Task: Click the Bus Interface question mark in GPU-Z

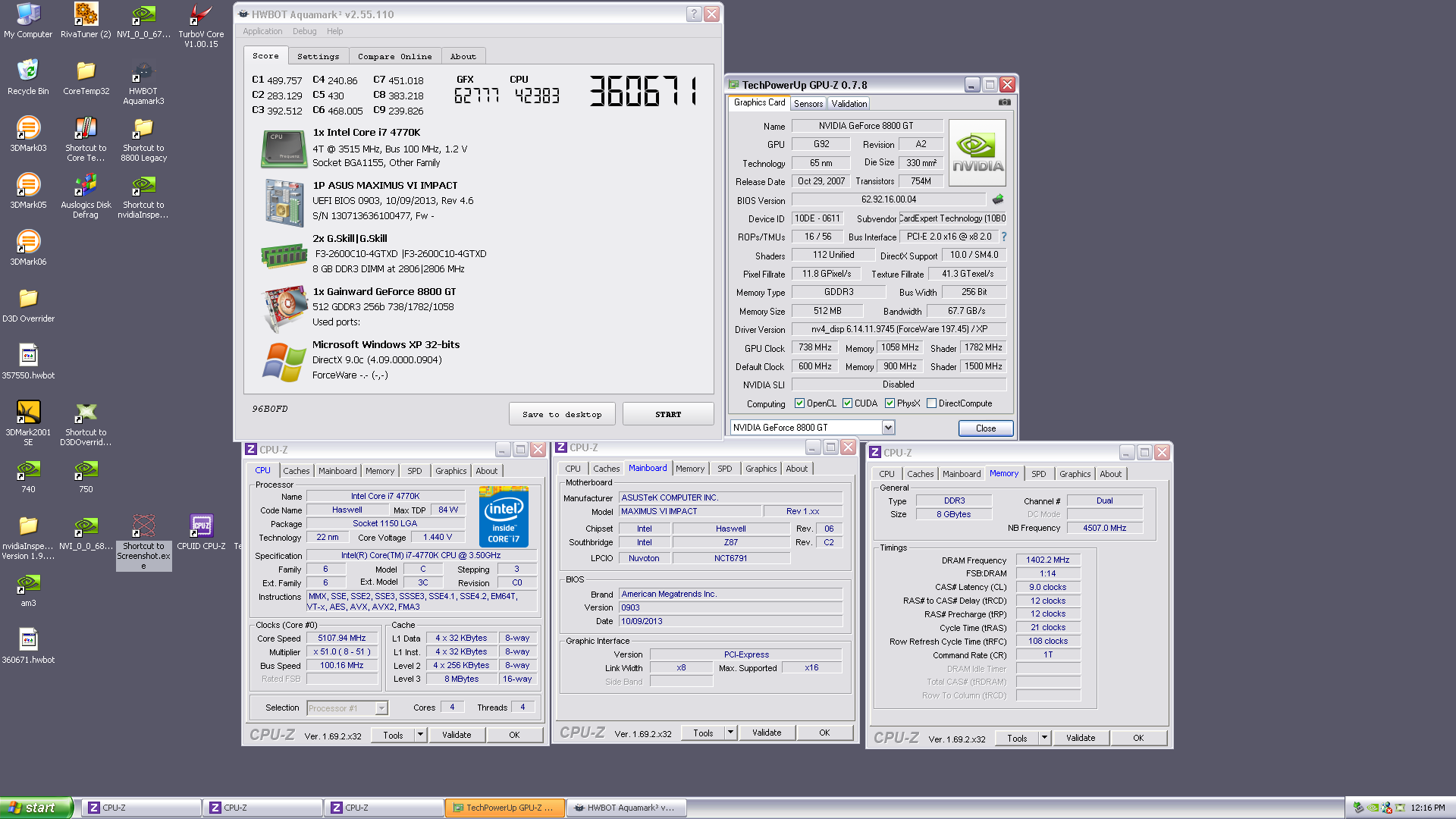Action: [1004, 237]
